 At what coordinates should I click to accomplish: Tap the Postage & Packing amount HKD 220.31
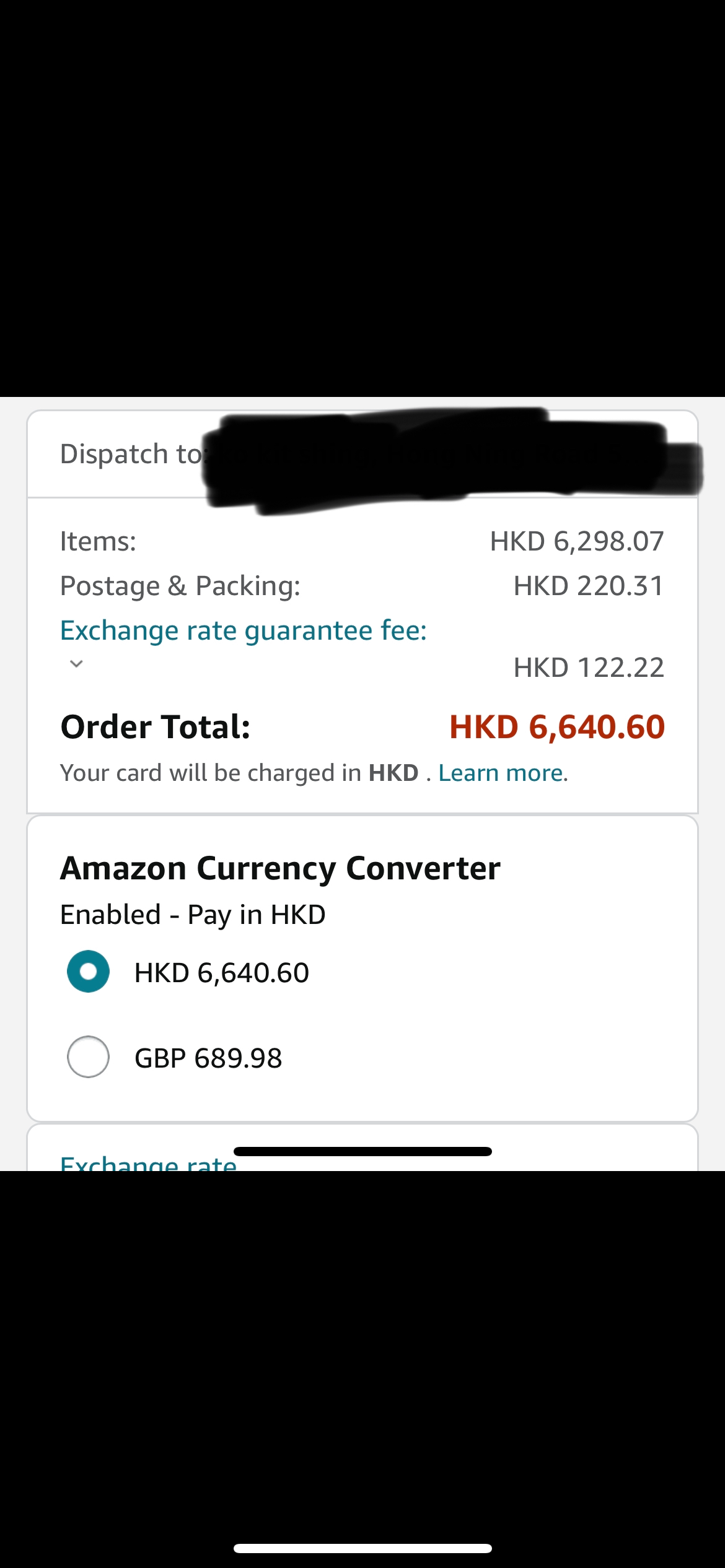point(589,586)
